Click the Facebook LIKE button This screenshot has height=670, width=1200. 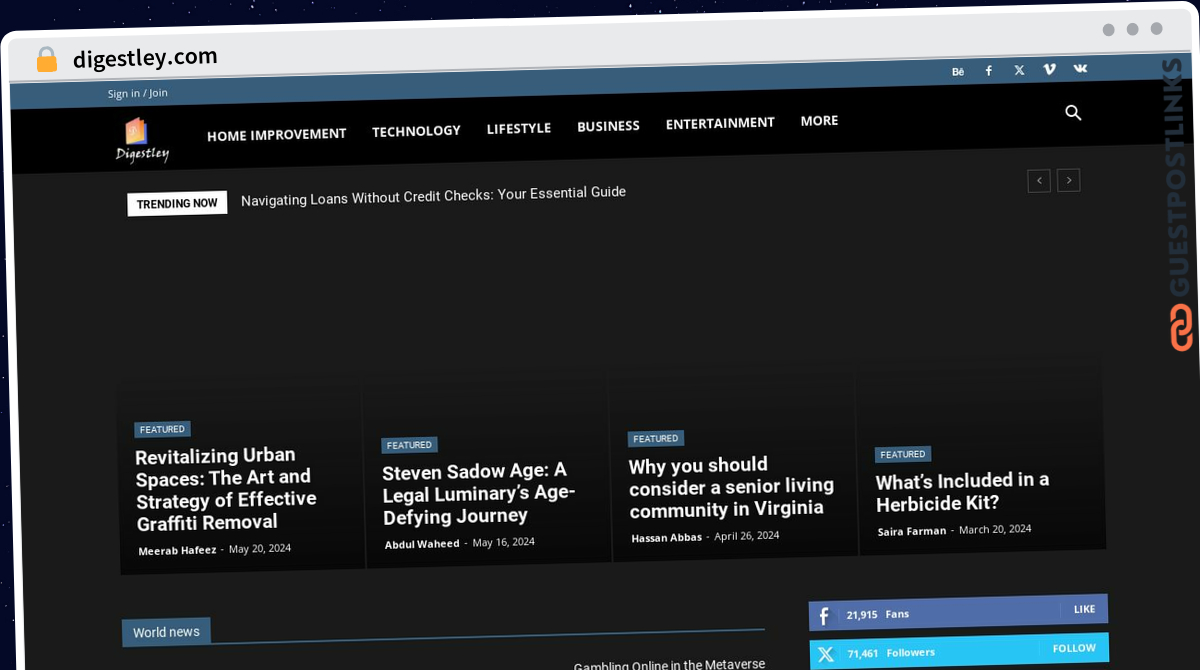[x=1085, y=609]
